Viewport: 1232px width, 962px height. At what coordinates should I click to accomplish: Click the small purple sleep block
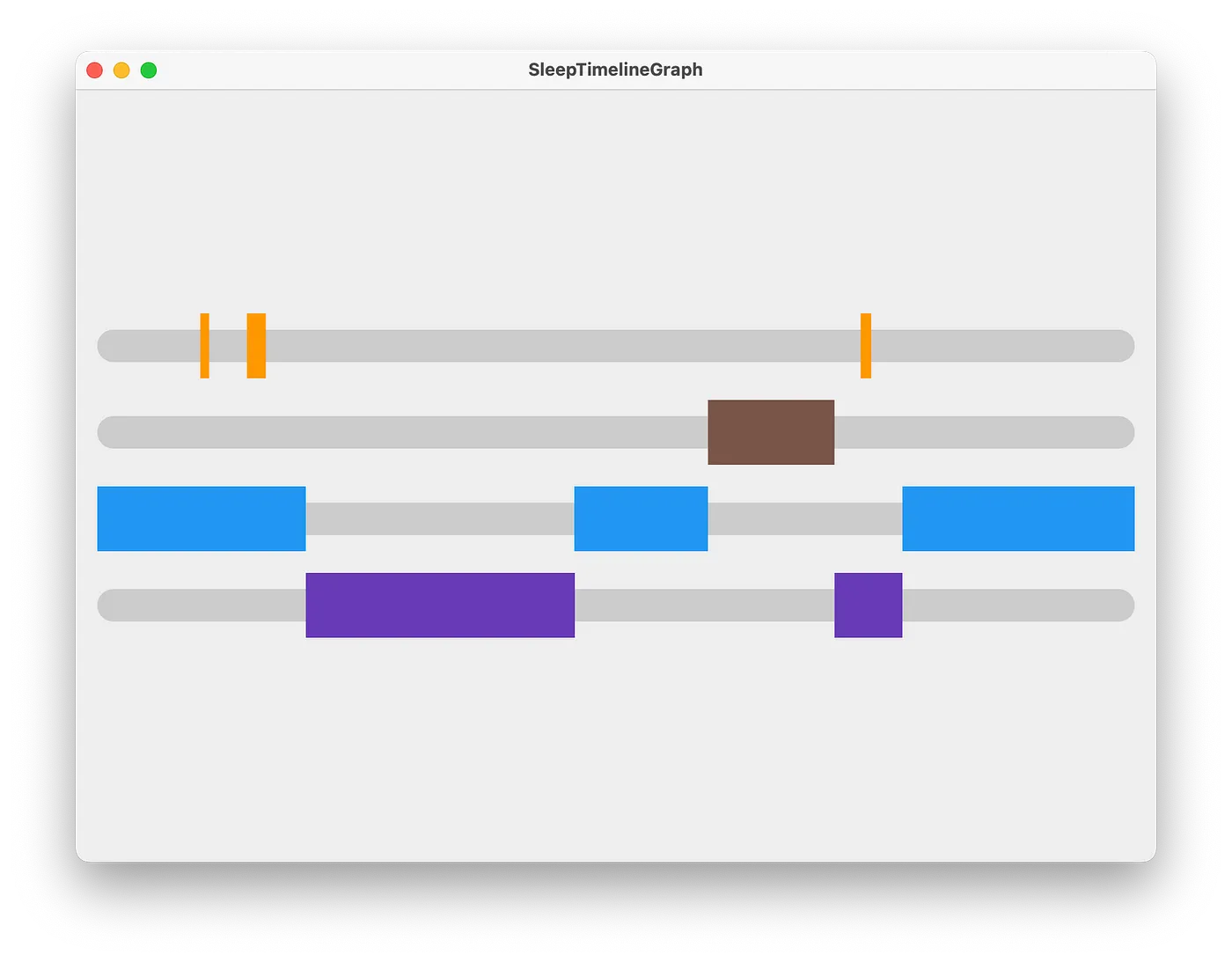coord(868,606)
